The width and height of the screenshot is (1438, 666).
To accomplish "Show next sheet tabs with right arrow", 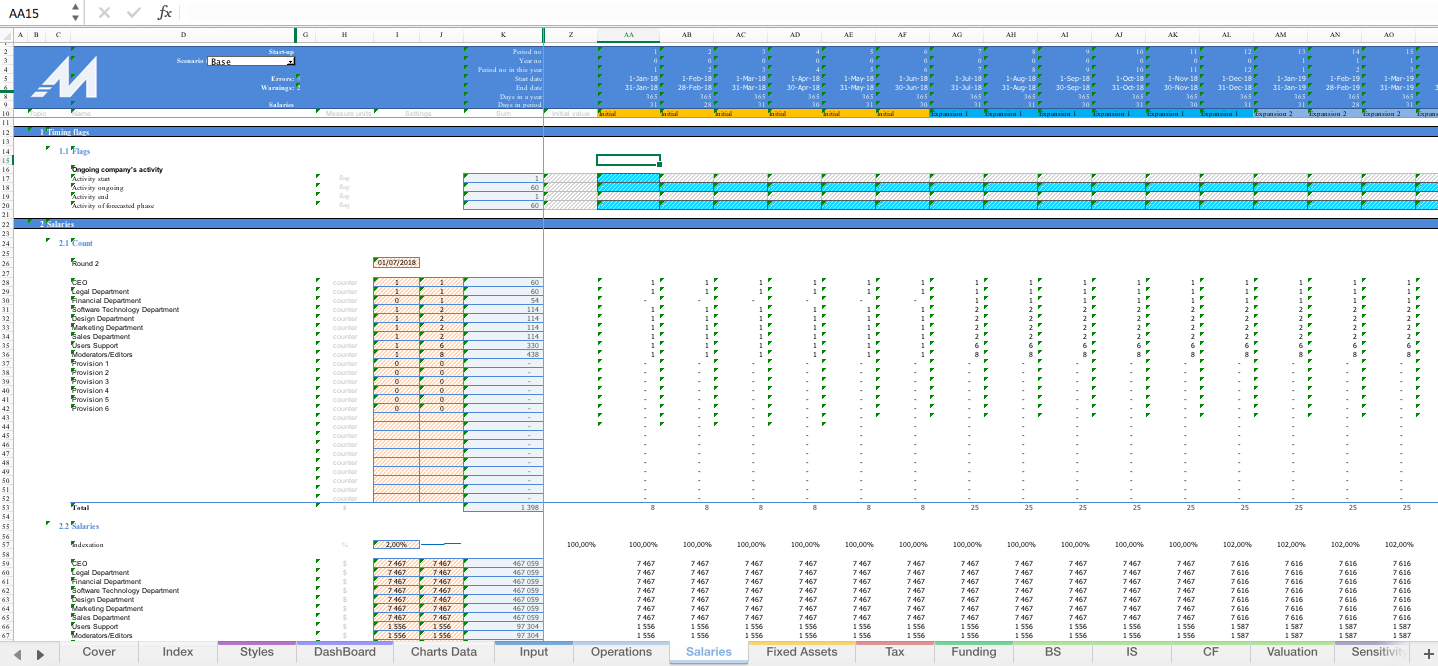I will click(40, 654).
